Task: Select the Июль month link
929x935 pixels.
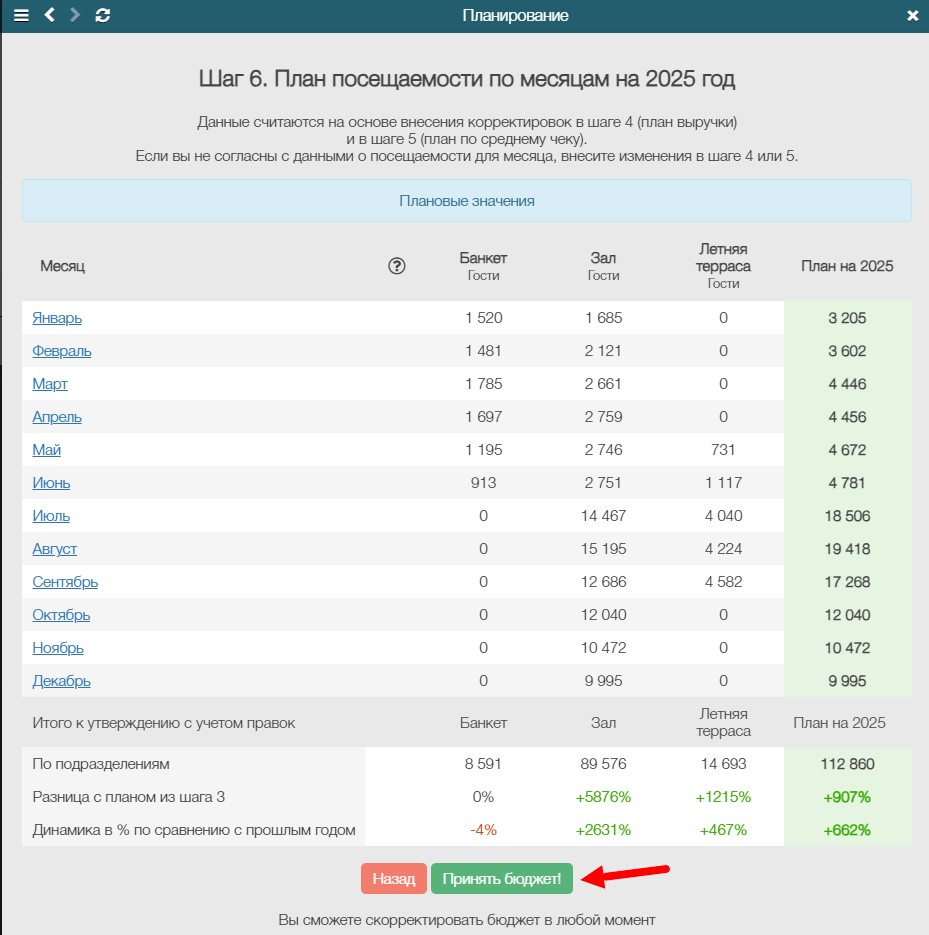Action: pyautogui.click(x=51, y=516)
